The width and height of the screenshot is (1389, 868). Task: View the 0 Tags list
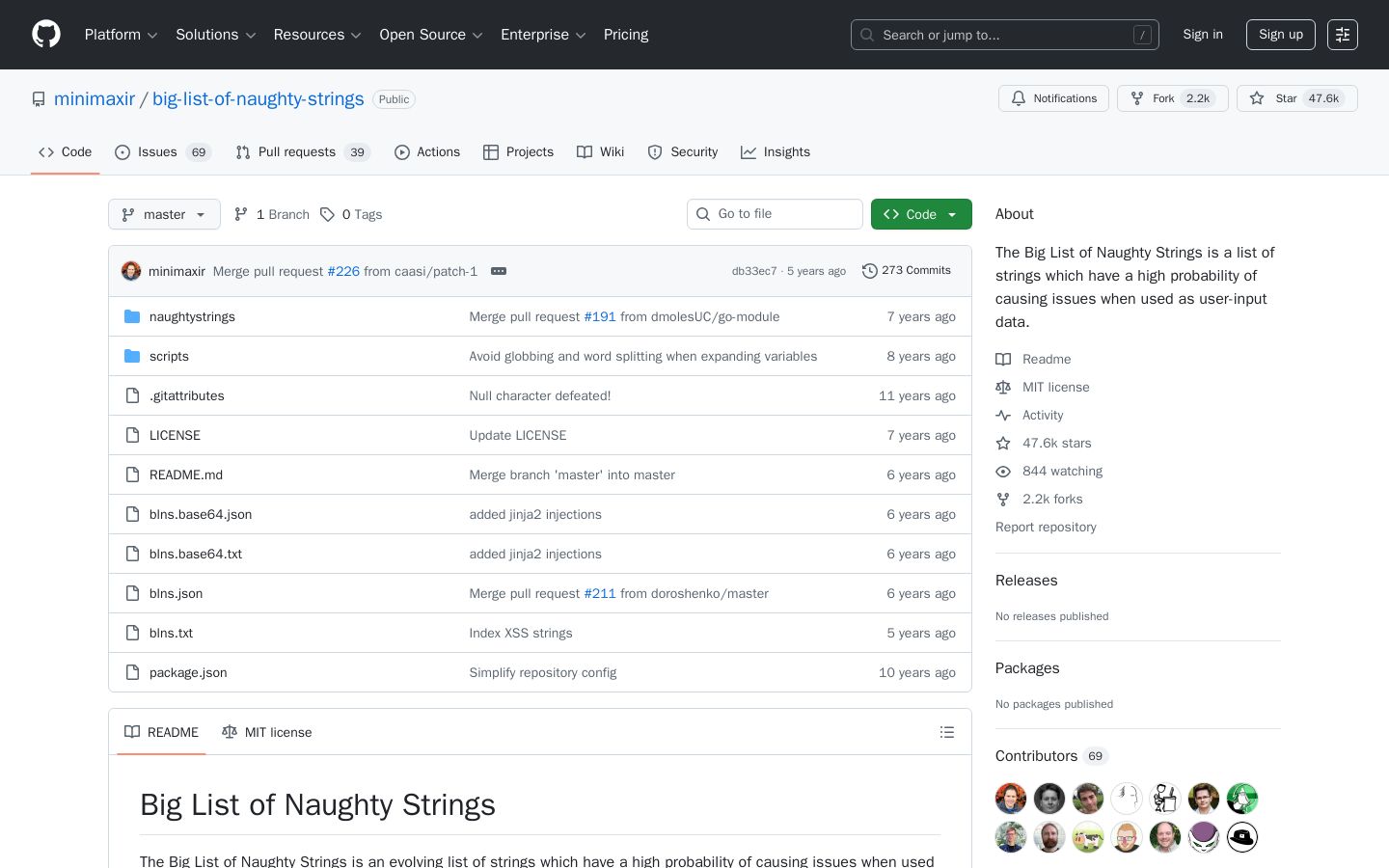[x=351, y=214]
